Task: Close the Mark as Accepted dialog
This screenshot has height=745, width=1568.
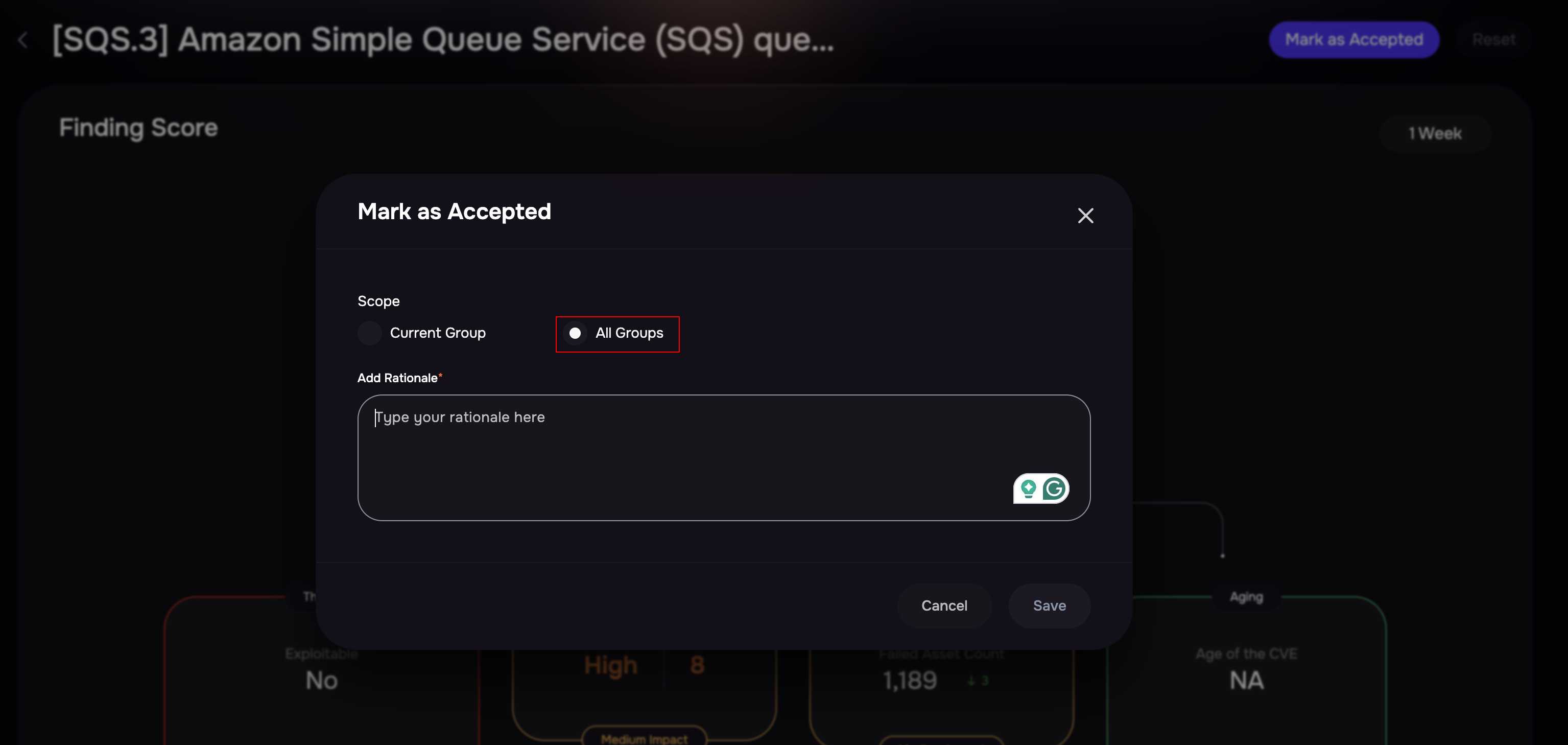Action: click(1085, 216)
